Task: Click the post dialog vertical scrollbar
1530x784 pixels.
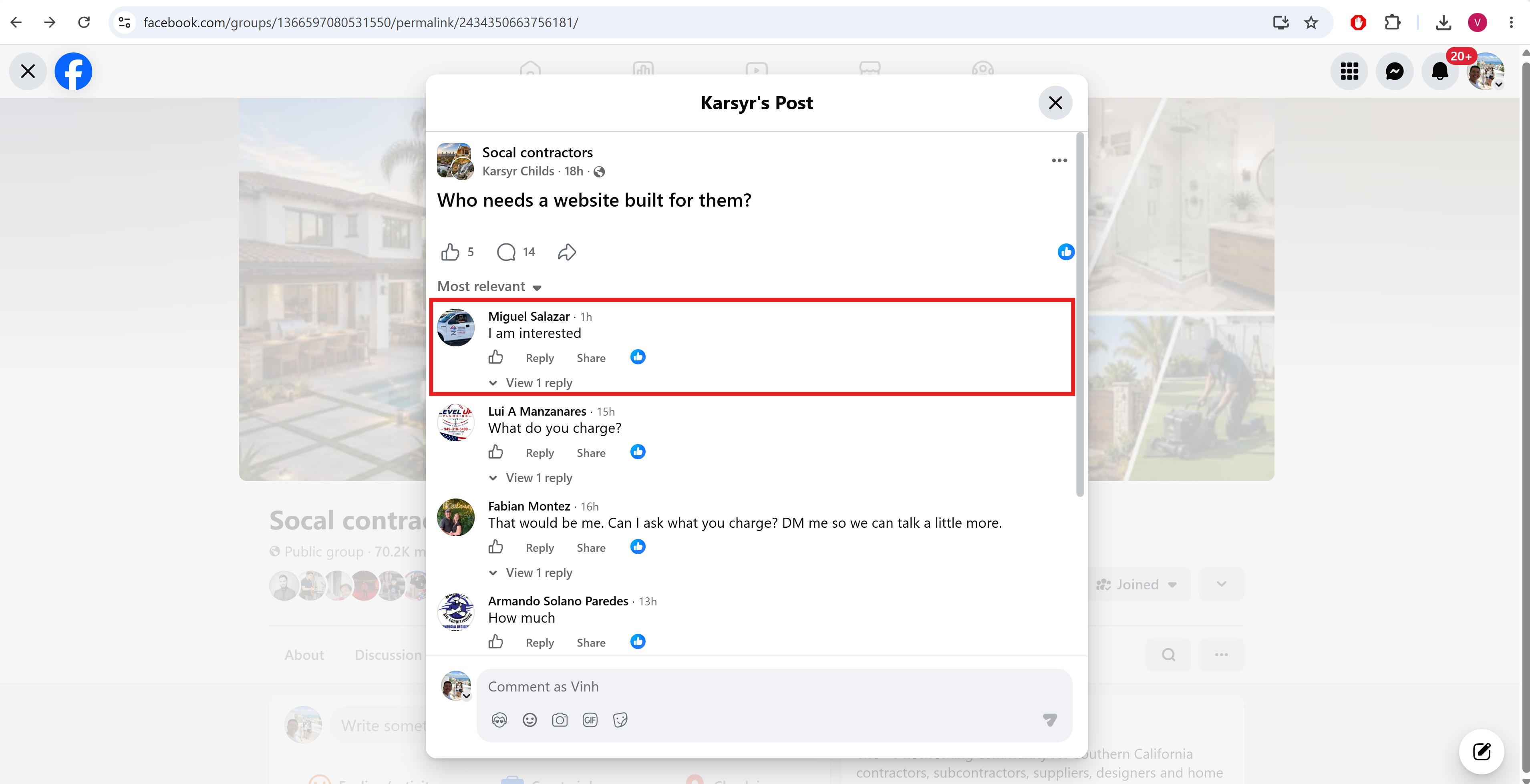Action: click(x=1080, y=315)
